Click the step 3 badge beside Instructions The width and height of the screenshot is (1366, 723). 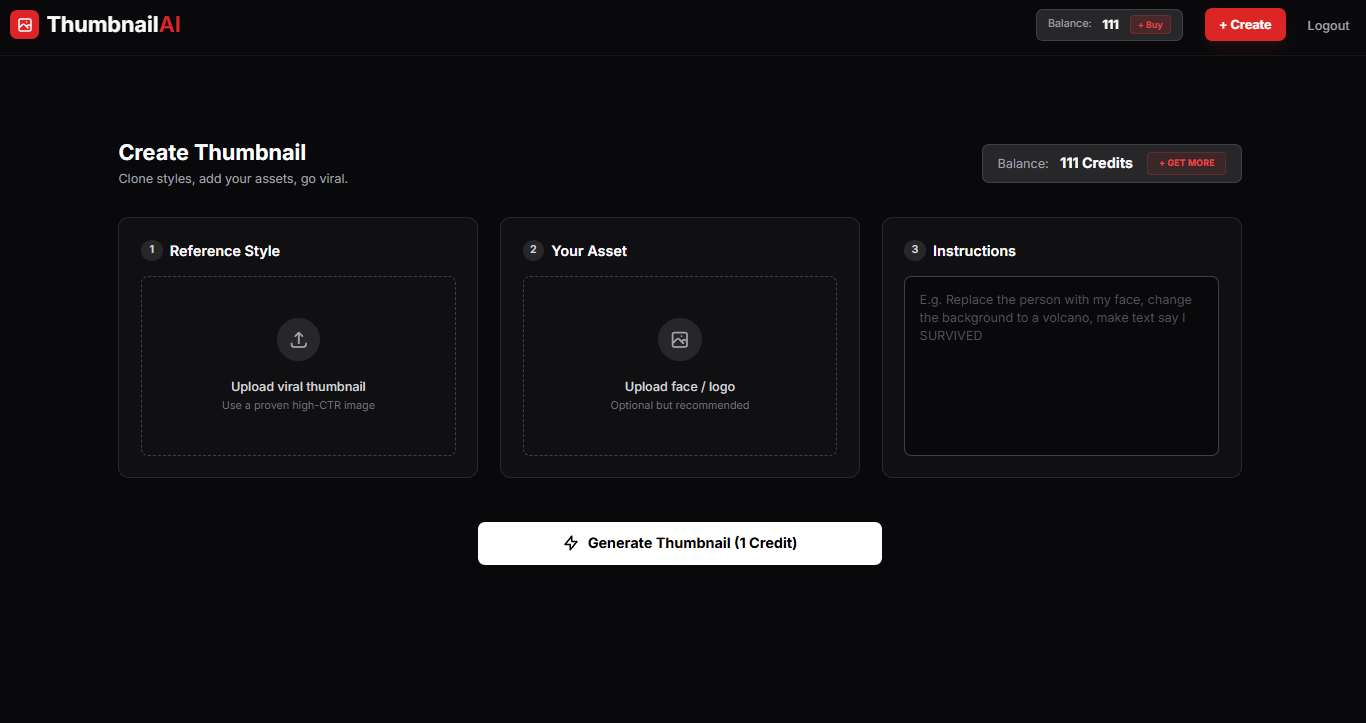(x=913, y=250)
